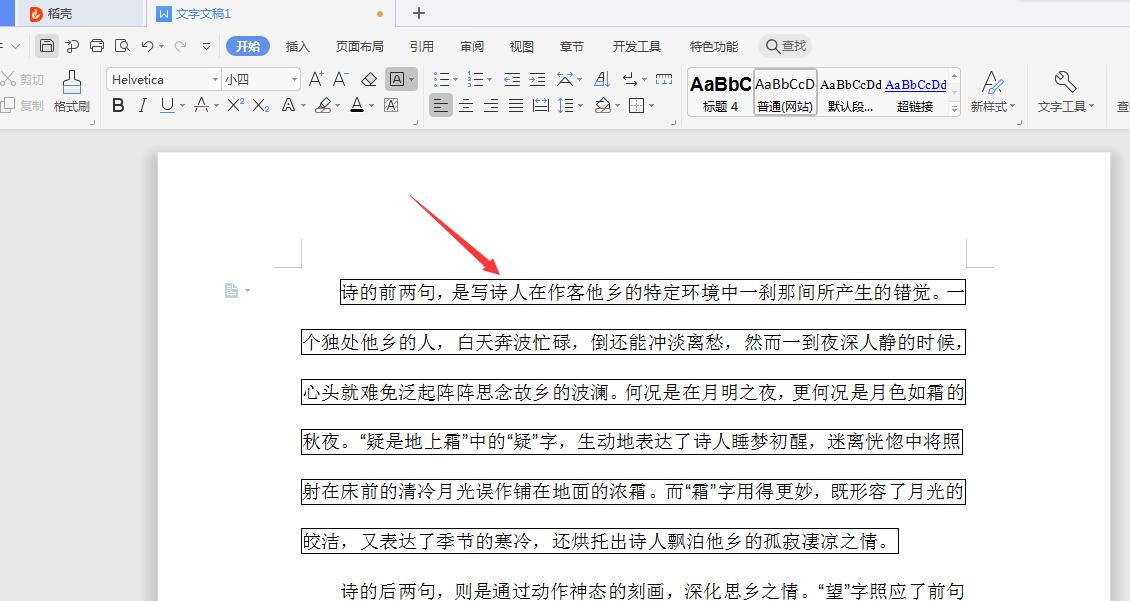Viewport: 1130px width, 601px height.
Task: Open the 小四 font size dropdown
Action: pos(260,79)
